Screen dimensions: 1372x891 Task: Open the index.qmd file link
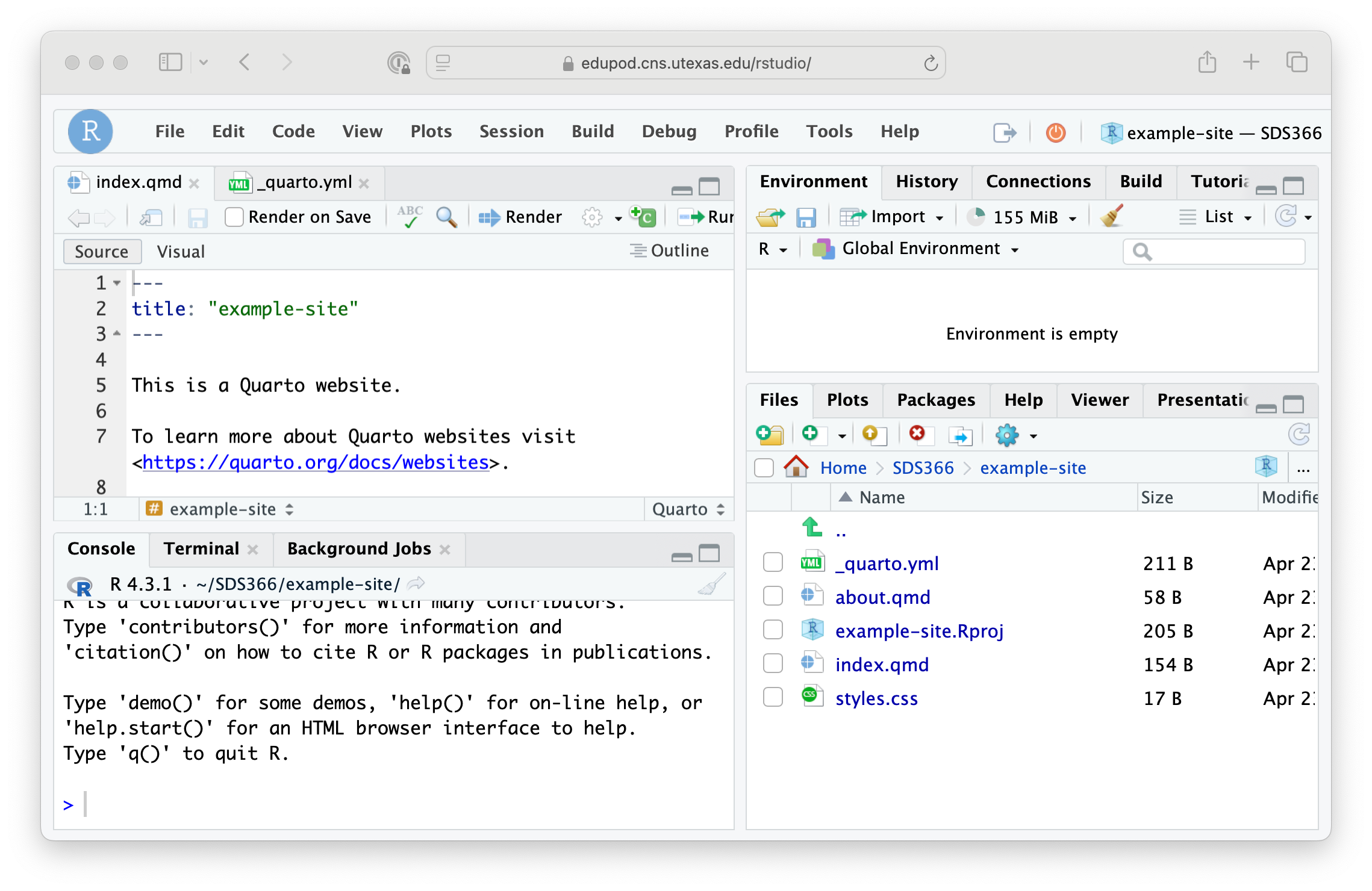coord(881,665)
